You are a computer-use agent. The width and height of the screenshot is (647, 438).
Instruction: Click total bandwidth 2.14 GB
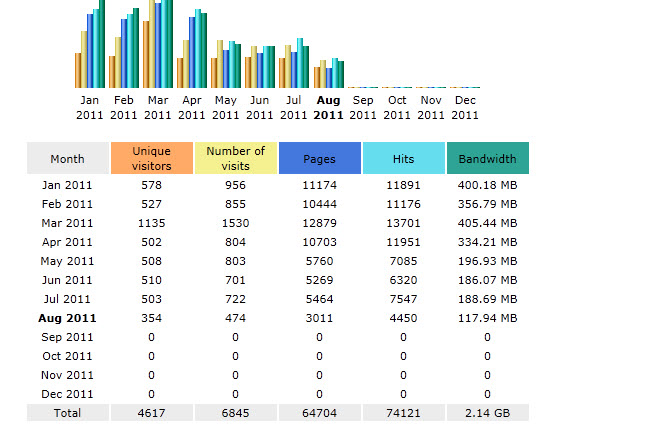click(488, 413)
